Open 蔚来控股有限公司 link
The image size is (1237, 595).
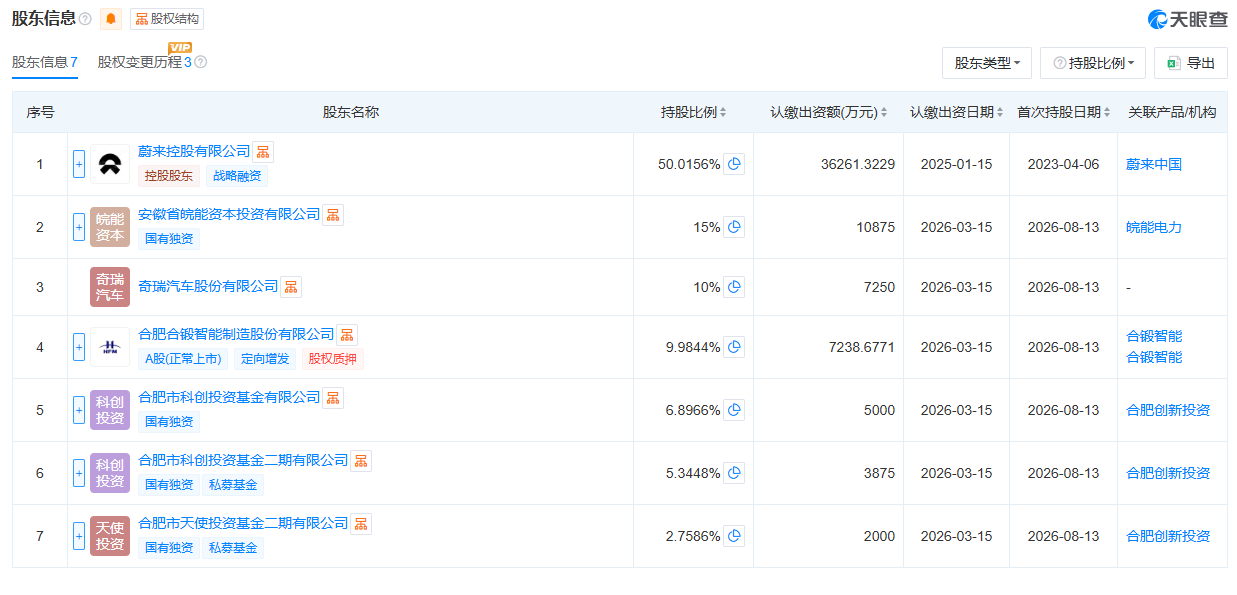click(x=194, y=151)
